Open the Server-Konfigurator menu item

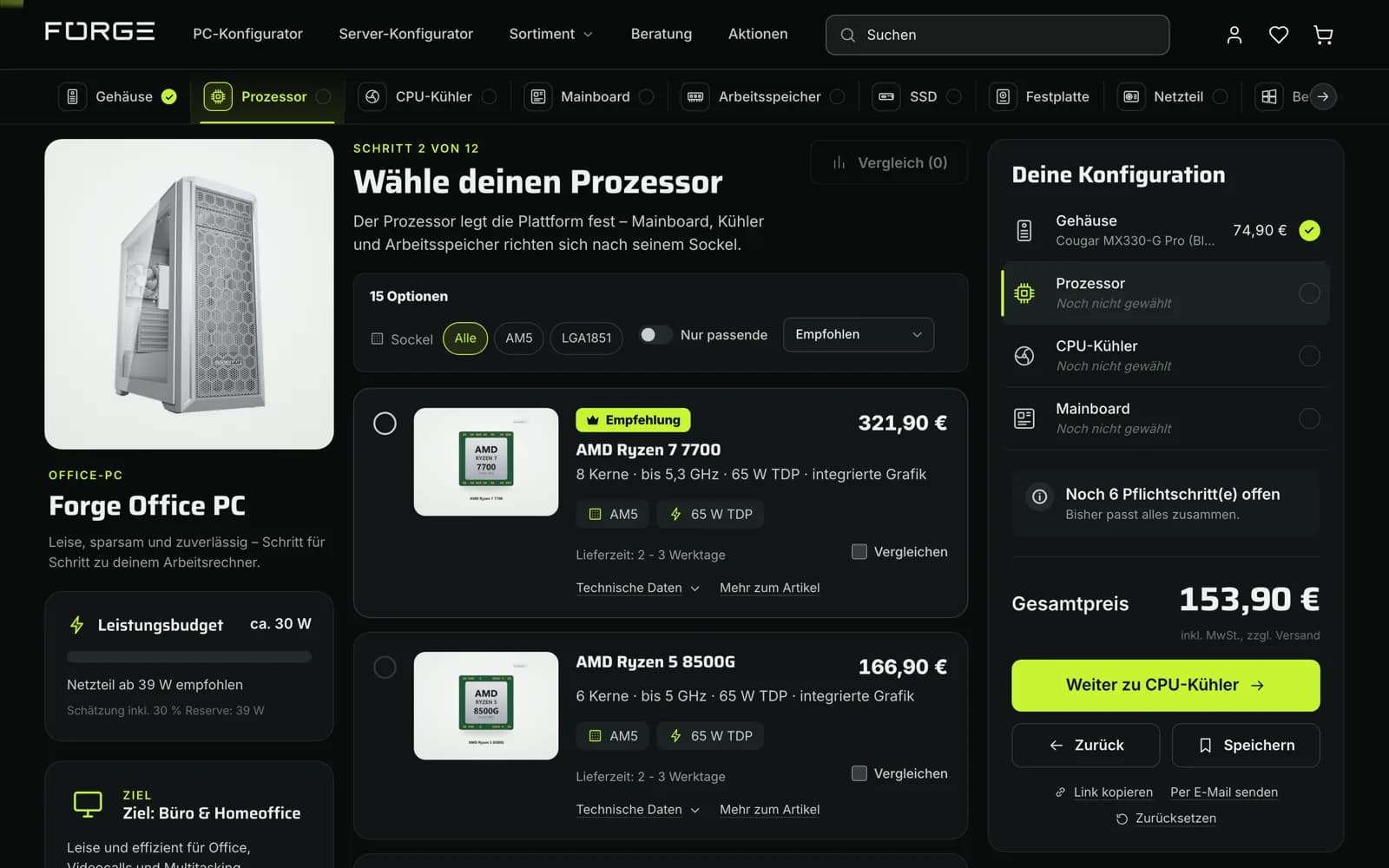point(405,34)
